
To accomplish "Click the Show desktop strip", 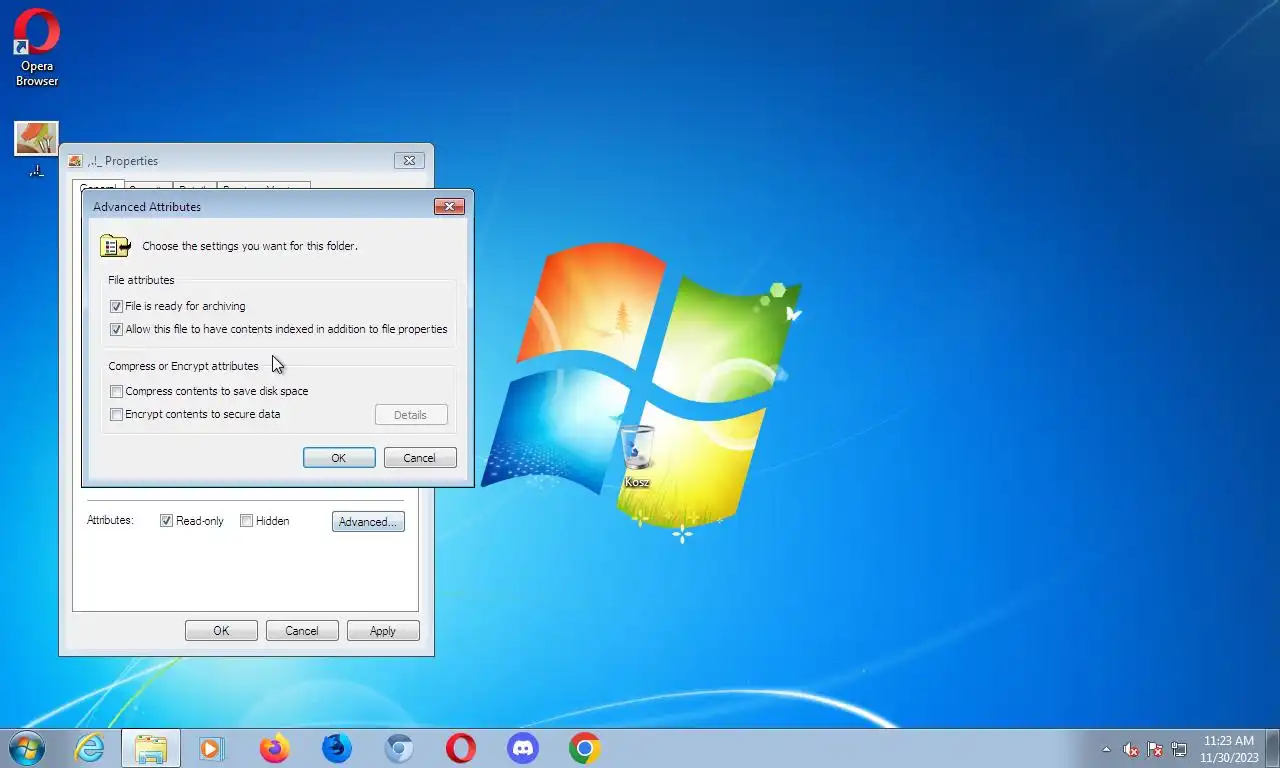I will pos(1273,749).
